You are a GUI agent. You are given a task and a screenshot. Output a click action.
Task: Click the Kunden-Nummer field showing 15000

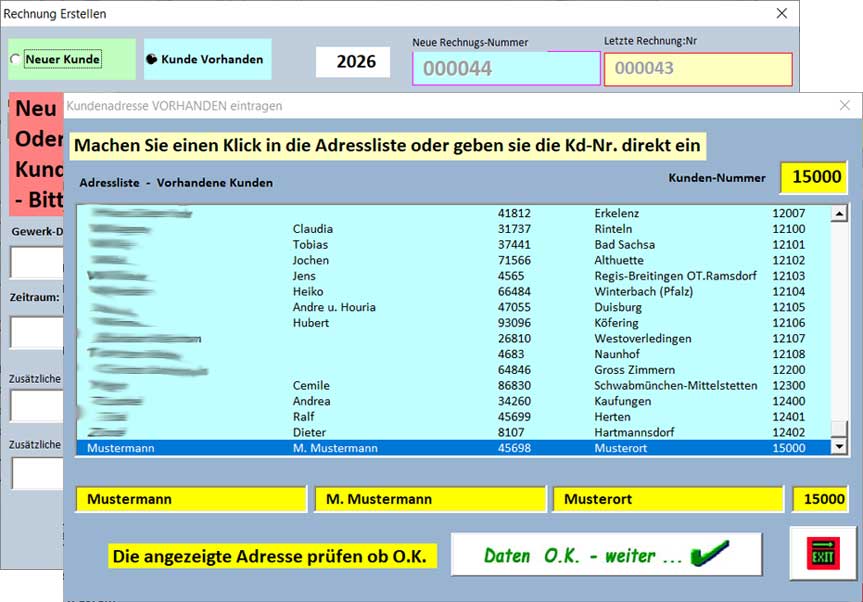coord(815,176)
